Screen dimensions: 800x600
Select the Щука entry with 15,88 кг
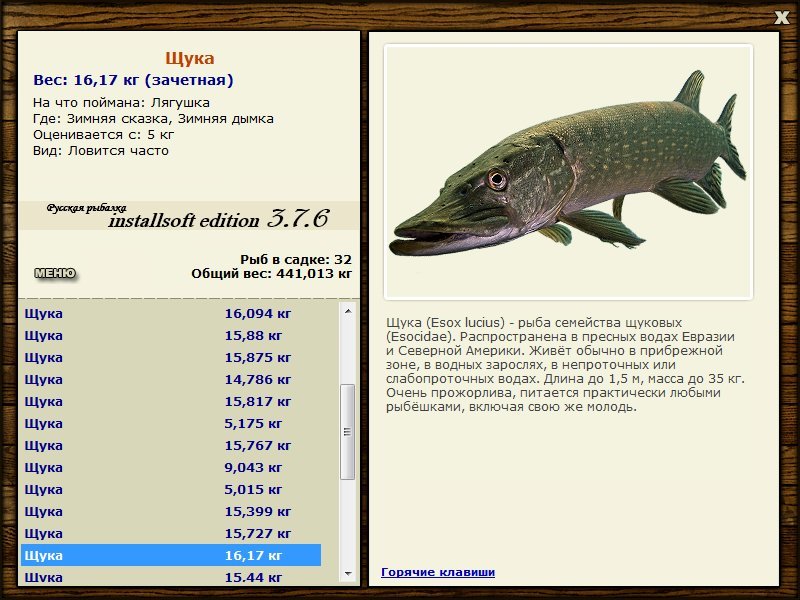[x=170, y=335]
